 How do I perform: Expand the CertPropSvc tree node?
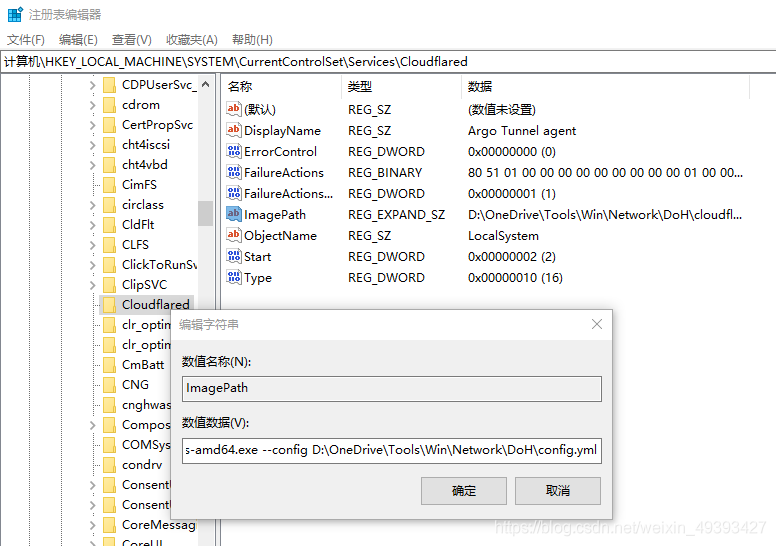click(93, 125)
